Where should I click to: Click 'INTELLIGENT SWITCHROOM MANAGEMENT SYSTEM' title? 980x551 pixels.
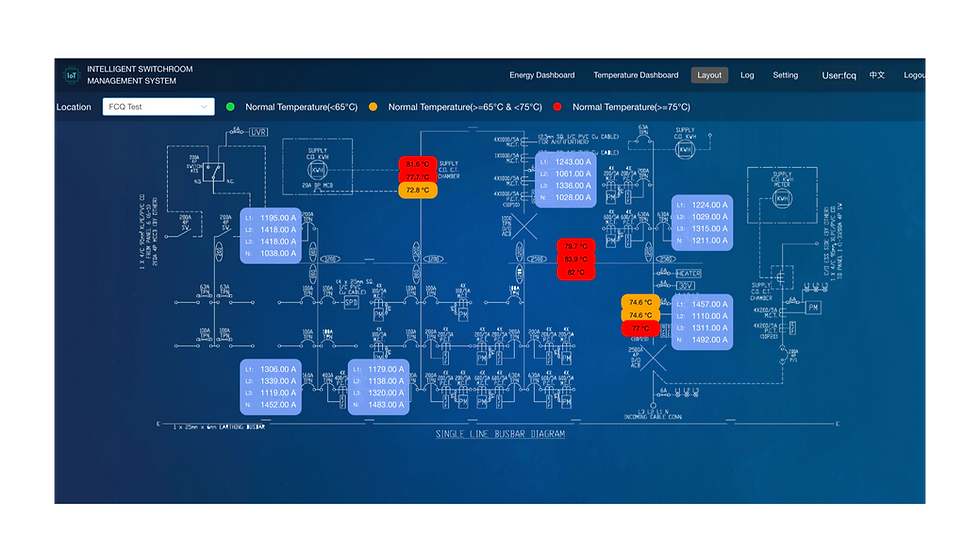click(140, 75)
